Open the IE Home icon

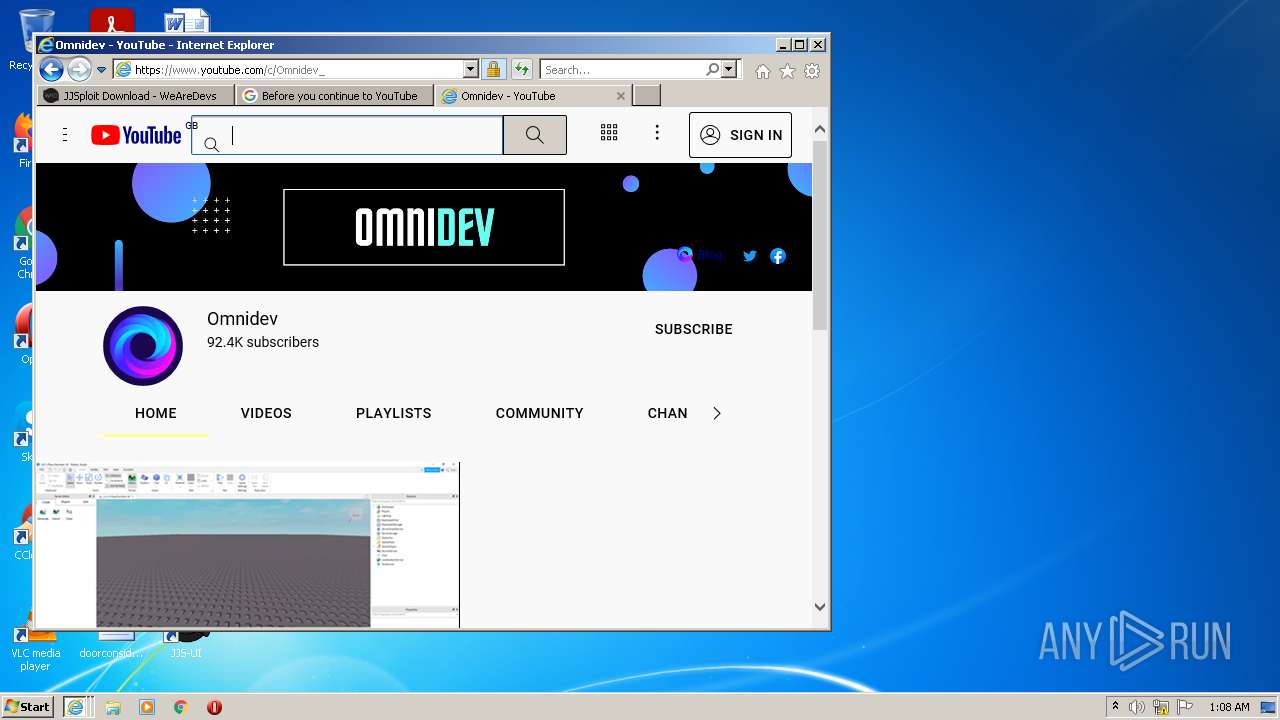pos(763,71)
